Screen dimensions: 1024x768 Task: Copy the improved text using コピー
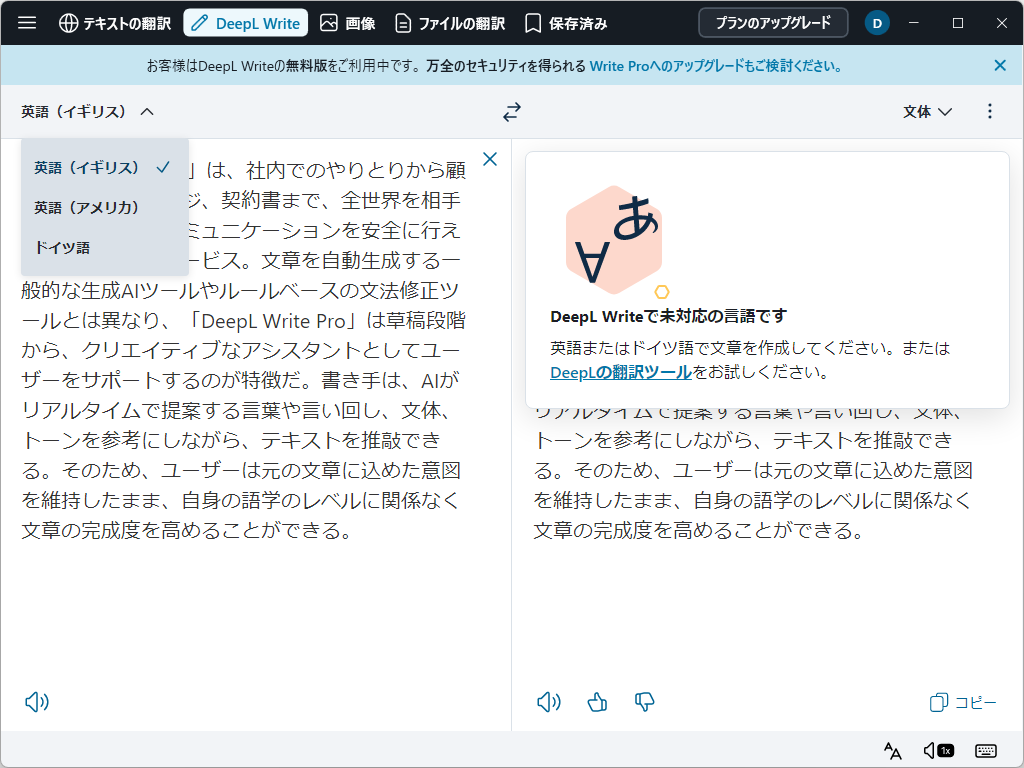coord(962,701)
